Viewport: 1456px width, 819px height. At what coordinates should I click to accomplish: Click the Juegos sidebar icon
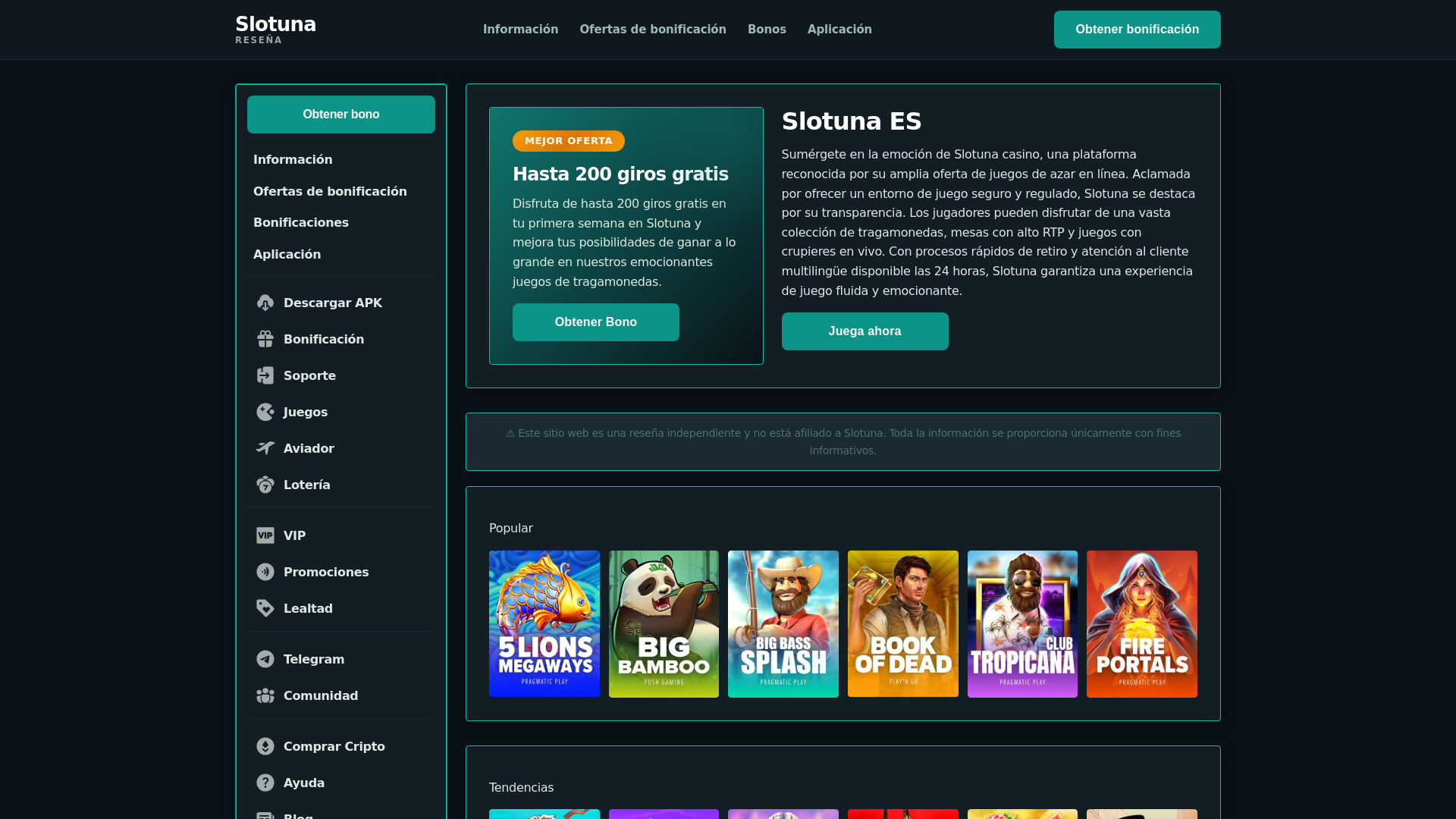pos(265,412)
